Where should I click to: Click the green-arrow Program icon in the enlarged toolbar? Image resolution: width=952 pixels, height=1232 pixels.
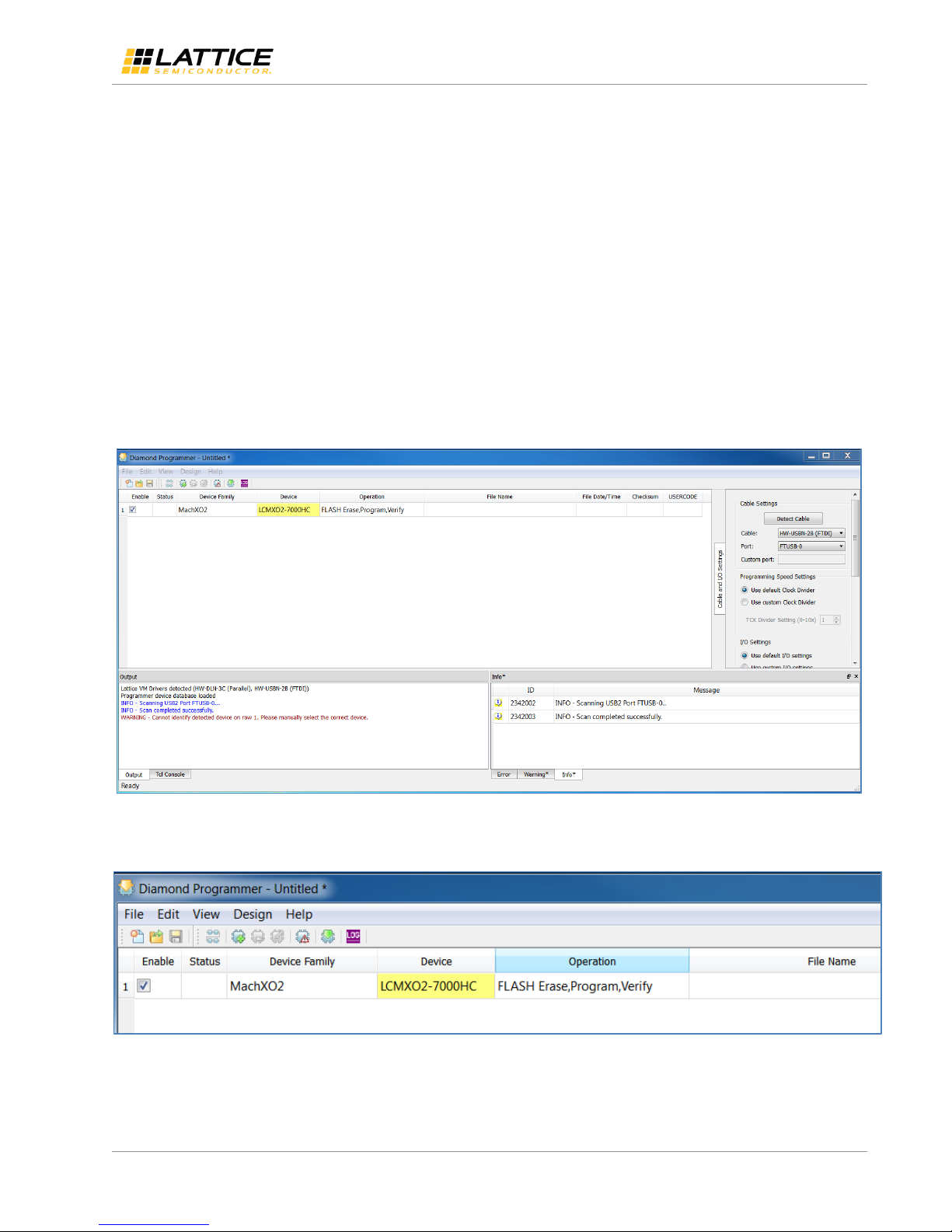coord(328,937)
